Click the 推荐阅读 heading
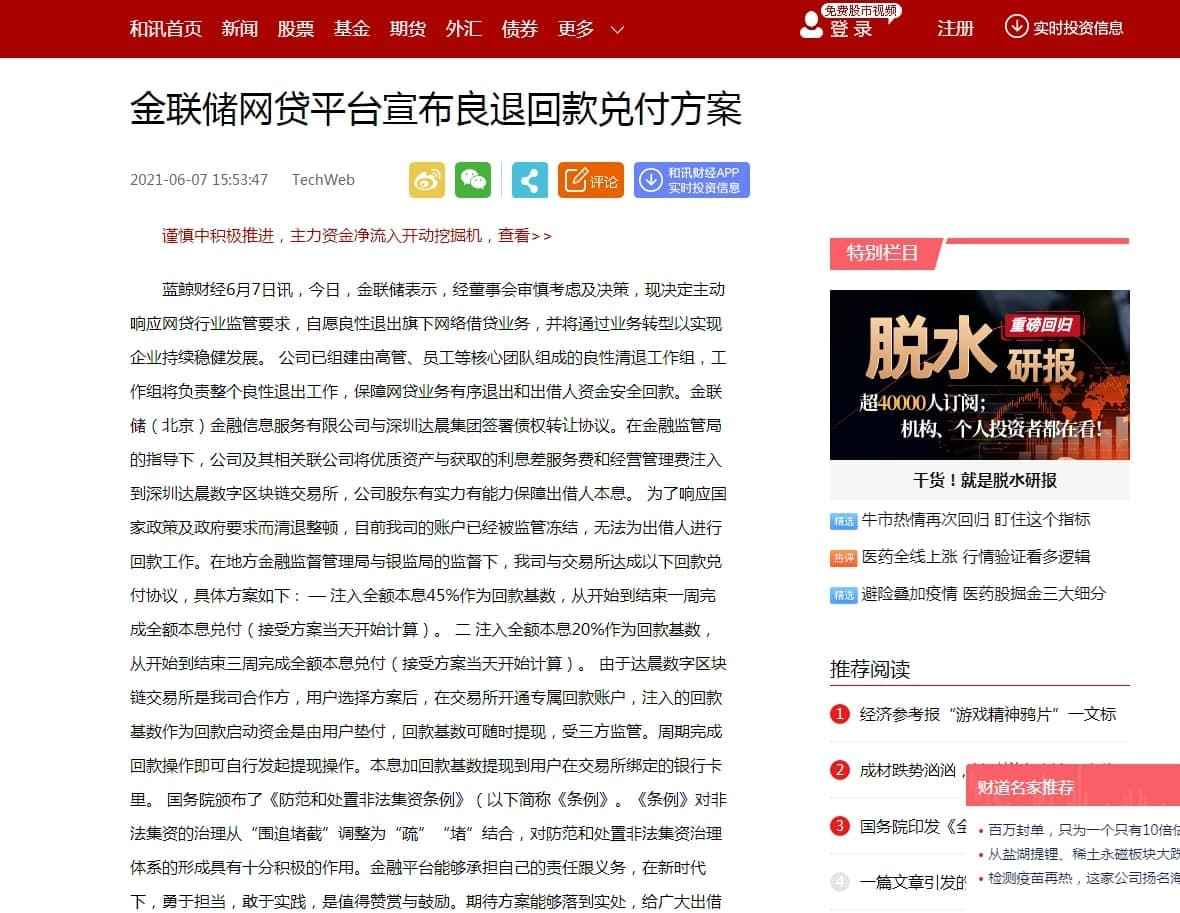1180x913 pixels. coord(870,669)
